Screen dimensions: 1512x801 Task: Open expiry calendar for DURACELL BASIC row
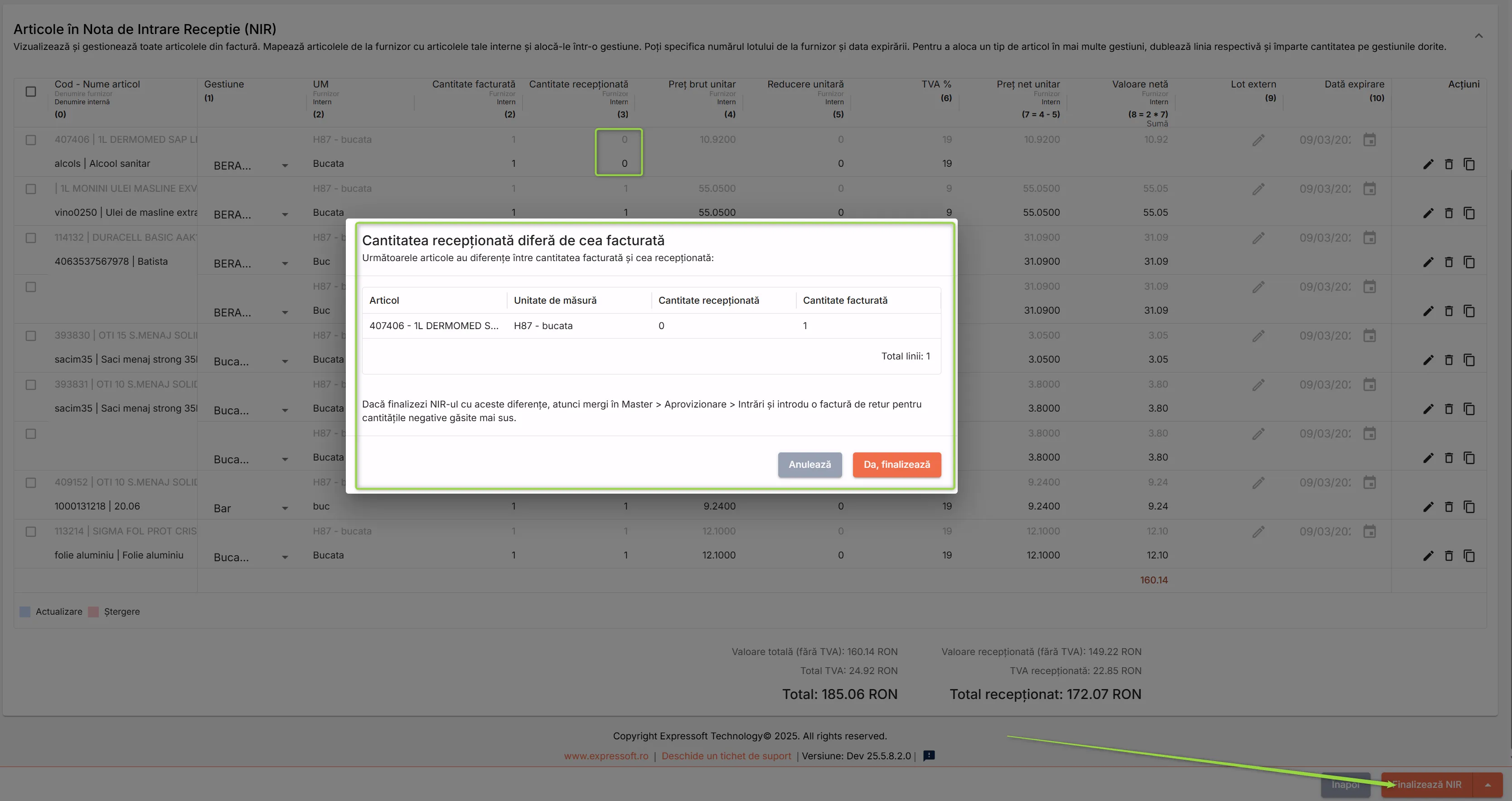coord(1369,238)
